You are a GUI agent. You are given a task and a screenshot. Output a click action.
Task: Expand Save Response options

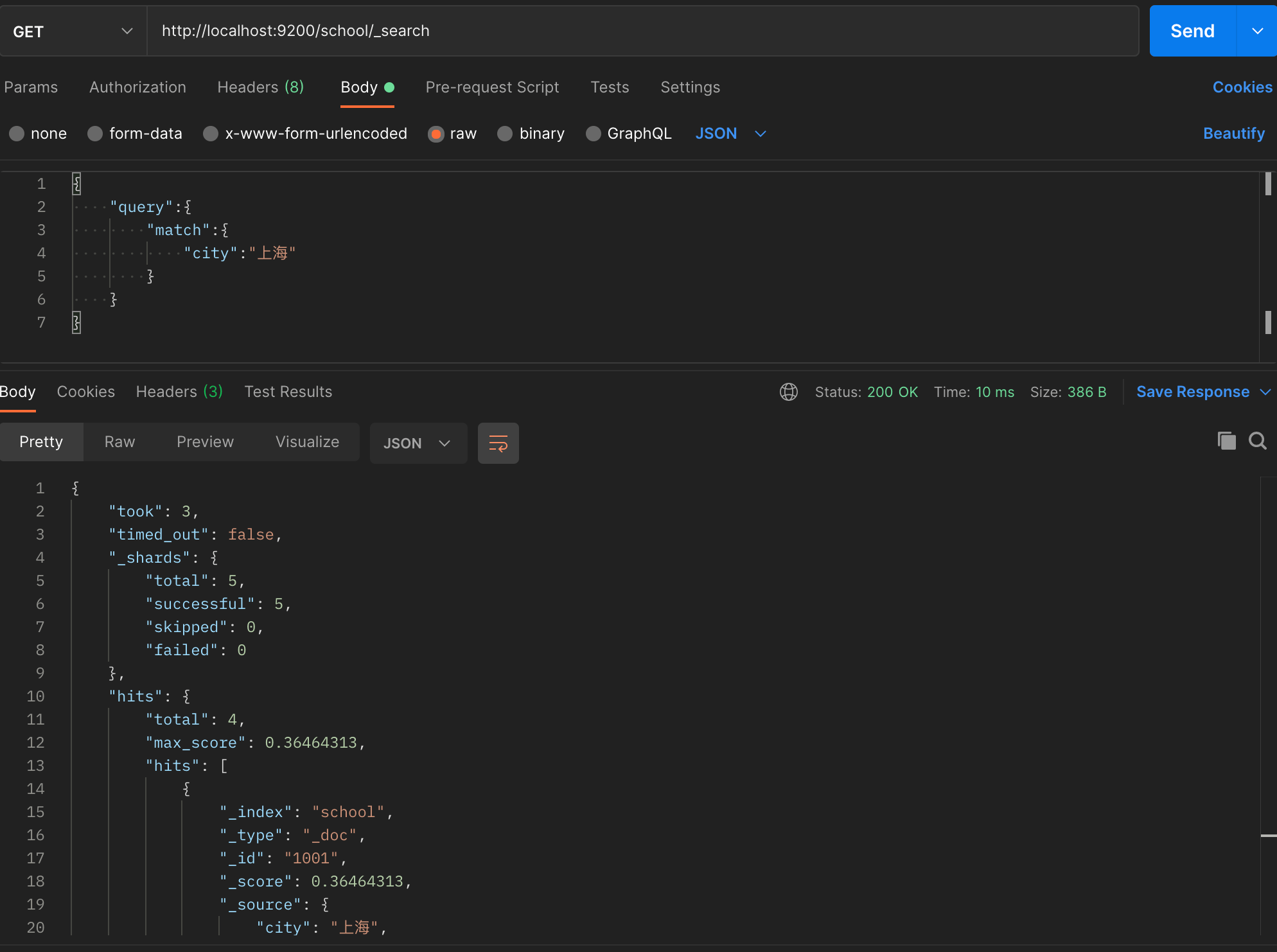pyautogui.click(x=1266, y=392)
